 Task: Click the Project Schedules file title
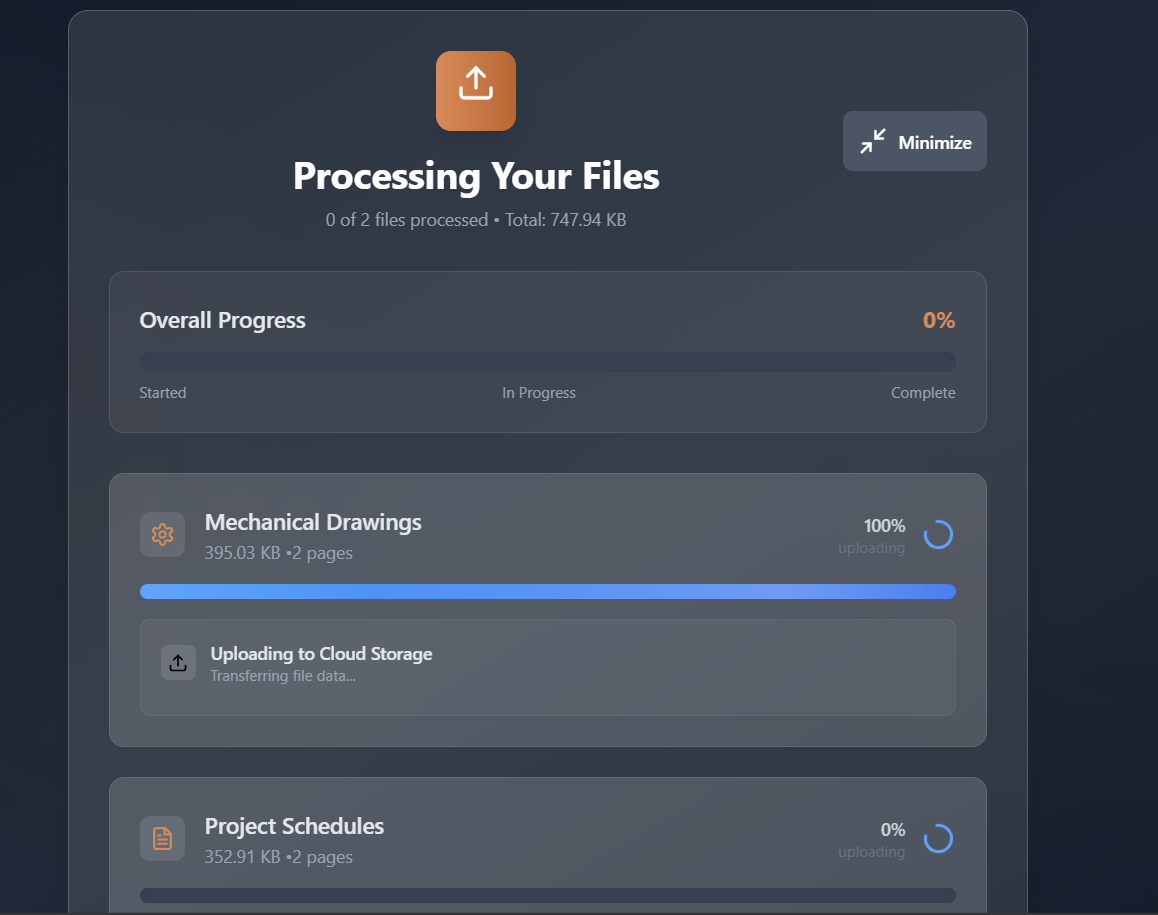[294, 826]
